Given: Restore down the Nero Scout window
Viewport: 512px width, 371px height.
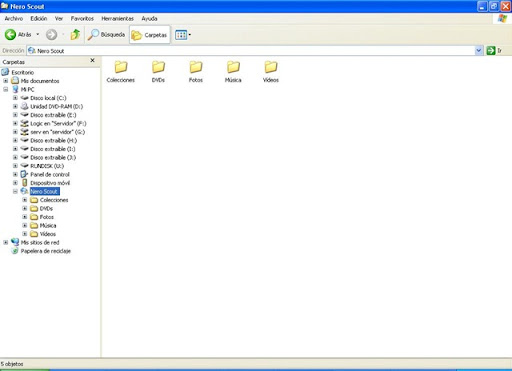Looking at the screenshot, I should click(494, 6).
